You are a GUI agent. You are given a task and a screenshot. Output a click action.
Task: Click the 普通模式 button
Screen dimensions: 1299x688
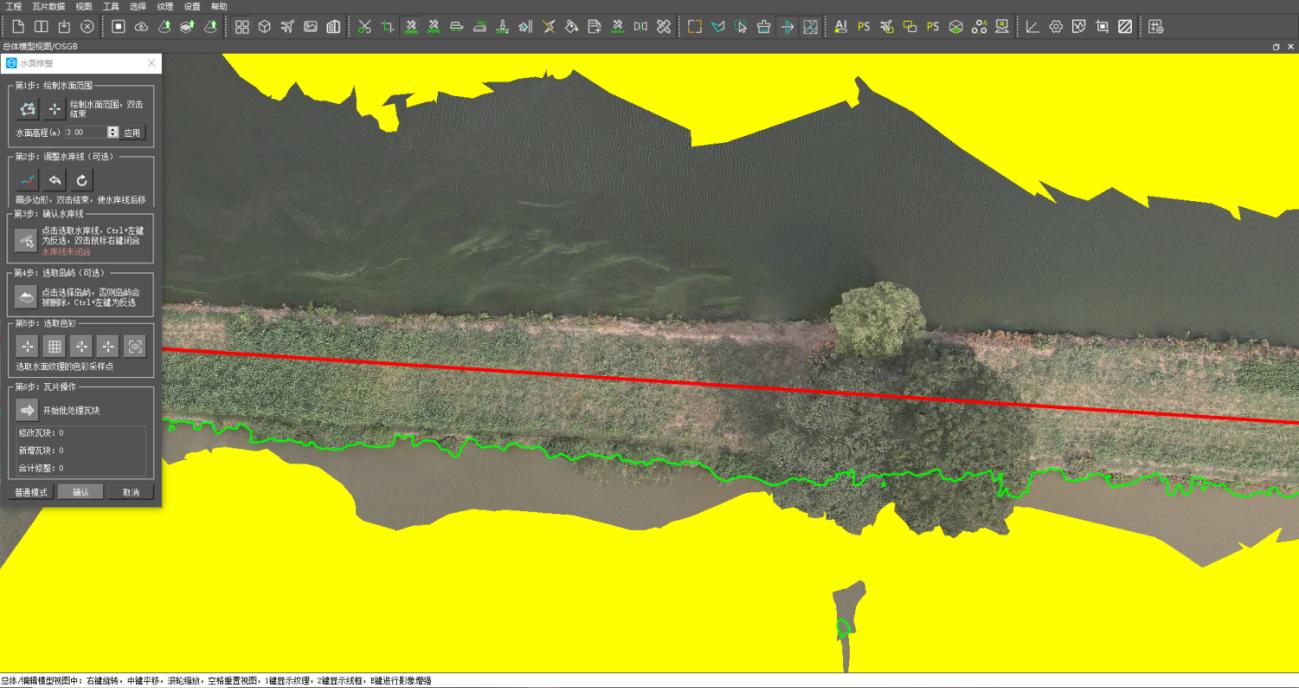[x=30, y=492]
